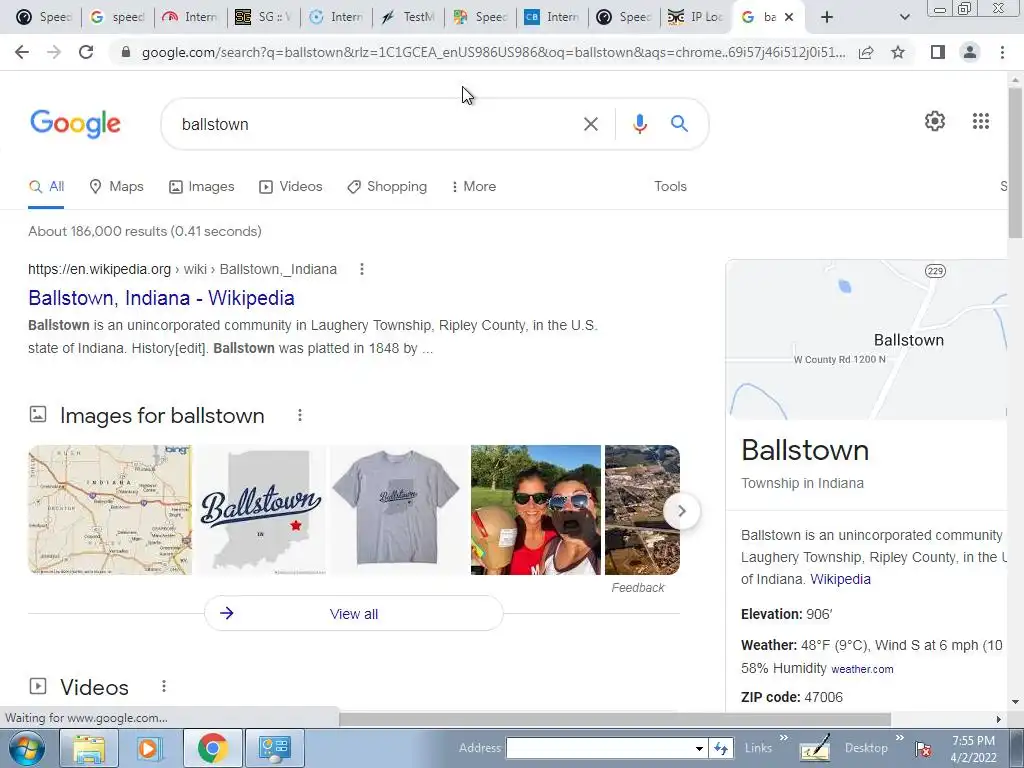
Task: Open File Explorer from the taskbar
Action: (89, 748)
